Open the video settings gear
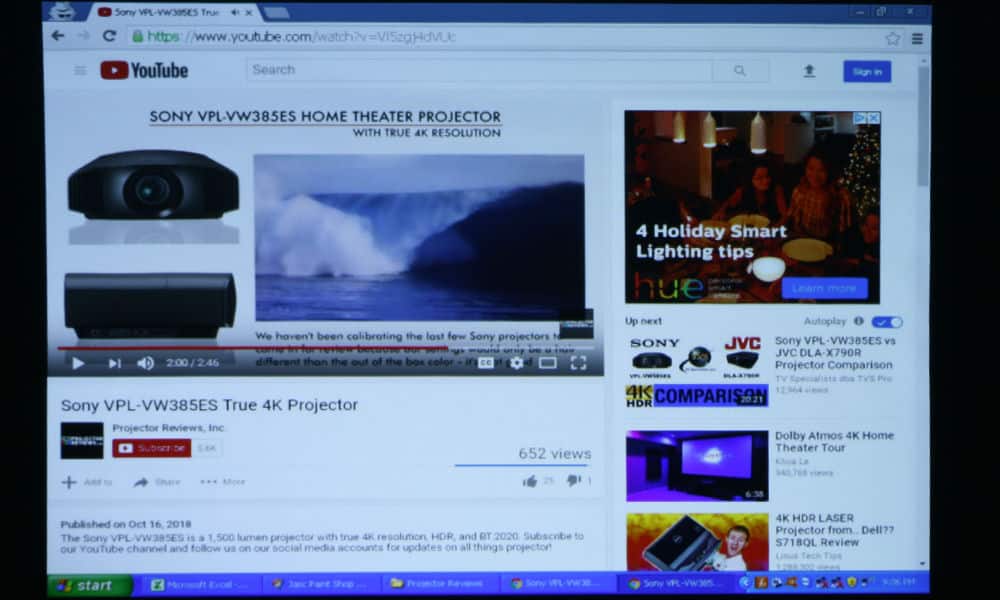 [x=516, y=363]
